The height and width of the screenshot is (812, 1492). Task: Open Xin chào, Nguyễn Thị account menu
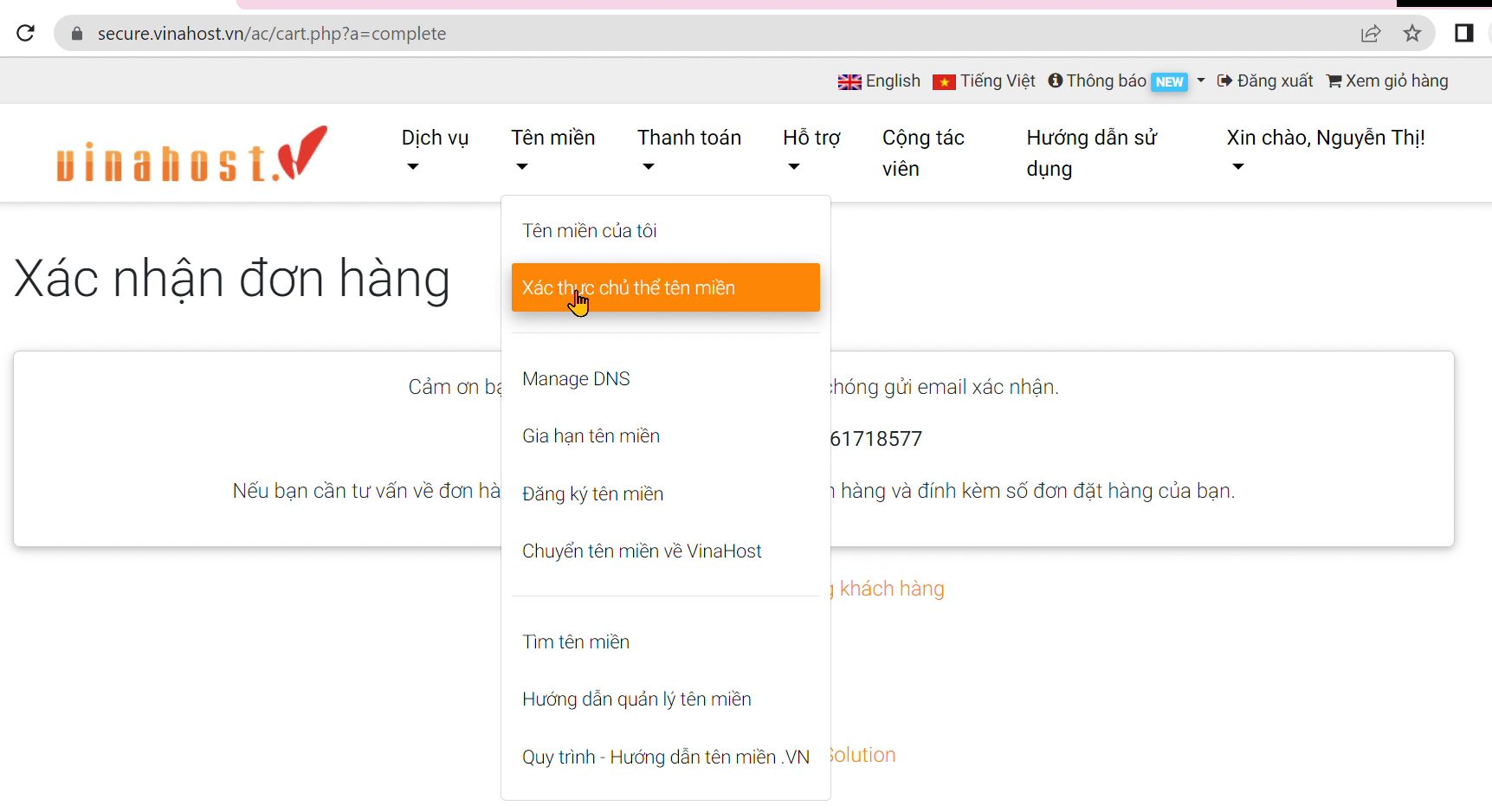click(1326, 150)
